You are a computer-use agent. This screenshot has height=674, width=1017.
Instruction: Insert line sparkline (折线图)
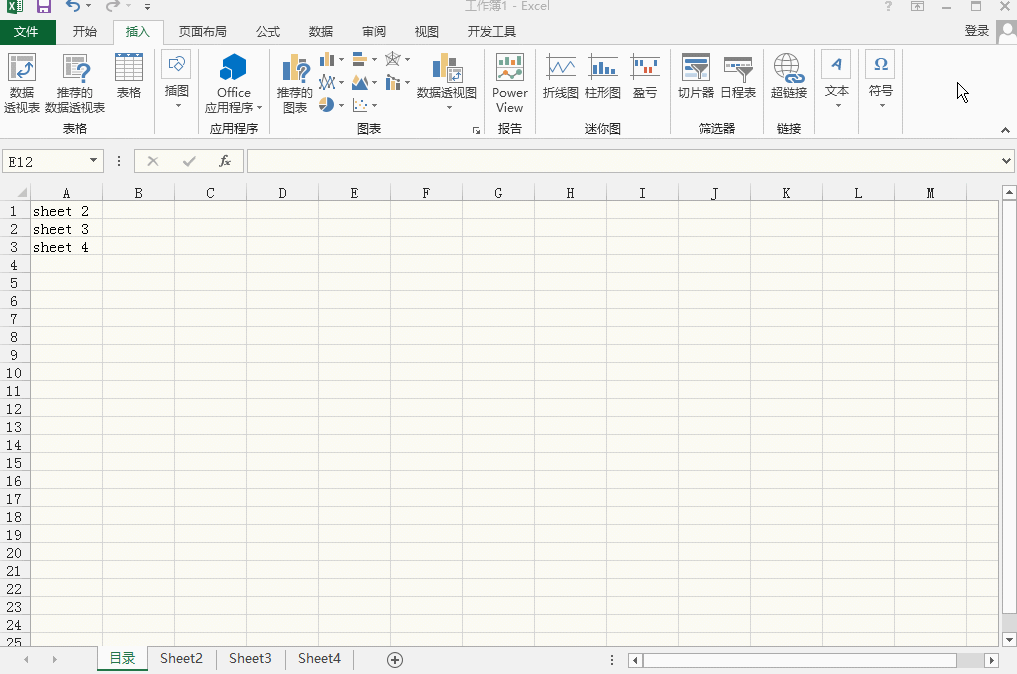point(560,77)
